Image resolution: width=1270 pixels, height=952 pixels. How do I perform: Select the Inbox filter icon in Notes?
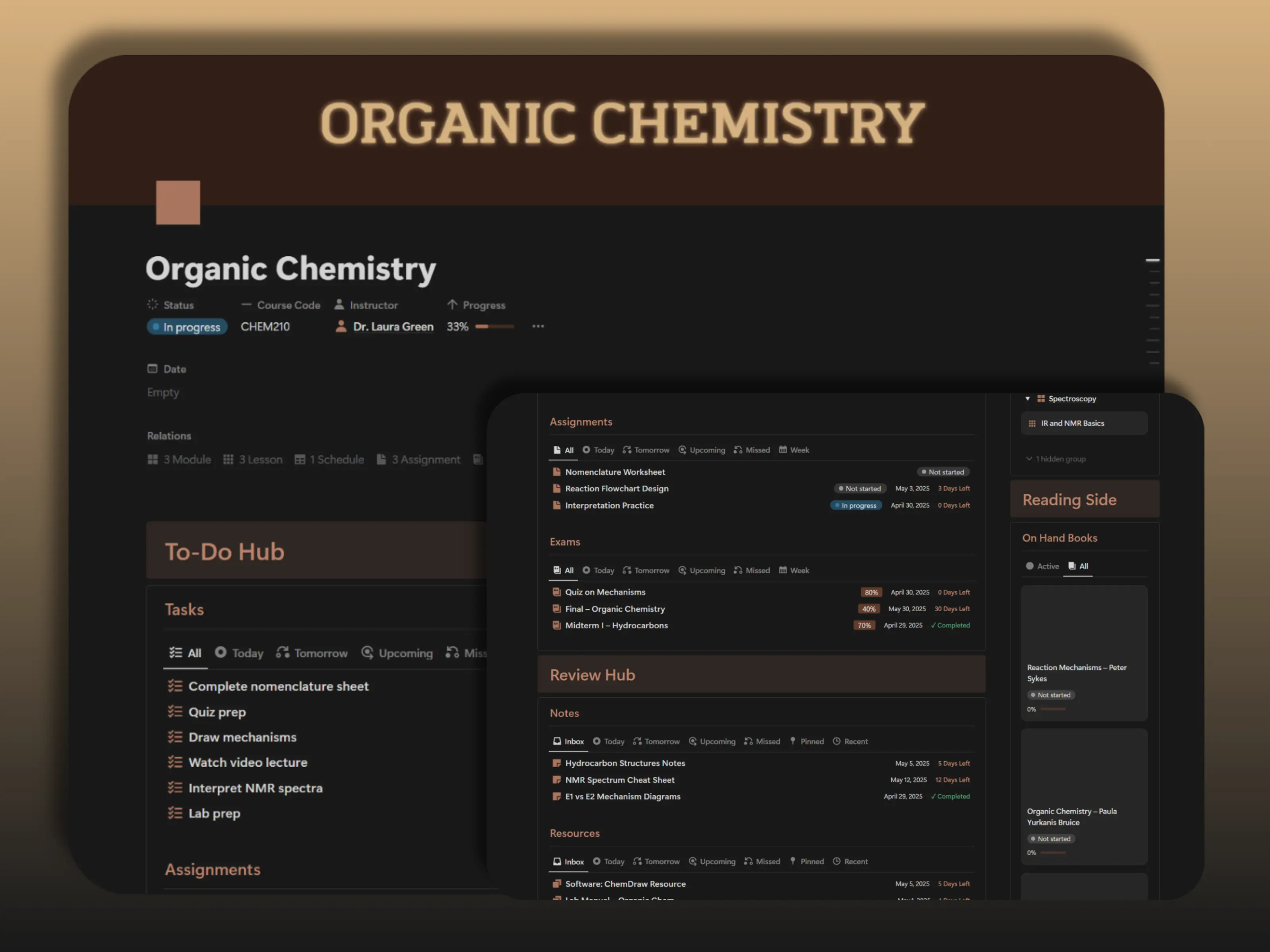(x=557, y=741)
